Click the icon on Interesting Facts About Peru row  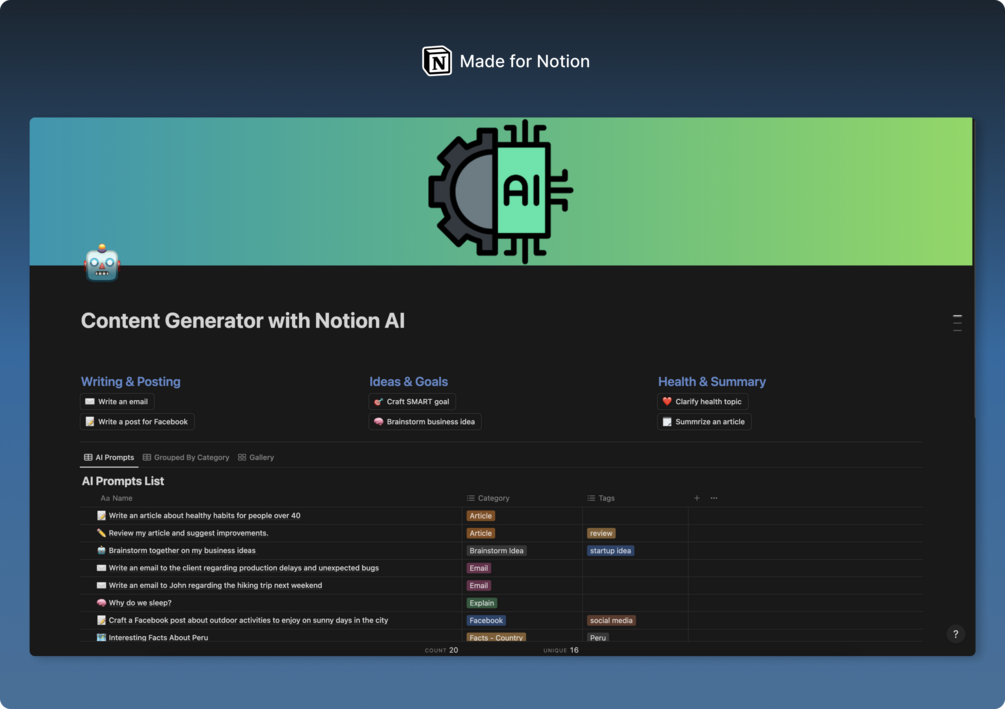(x=101, y=638)
